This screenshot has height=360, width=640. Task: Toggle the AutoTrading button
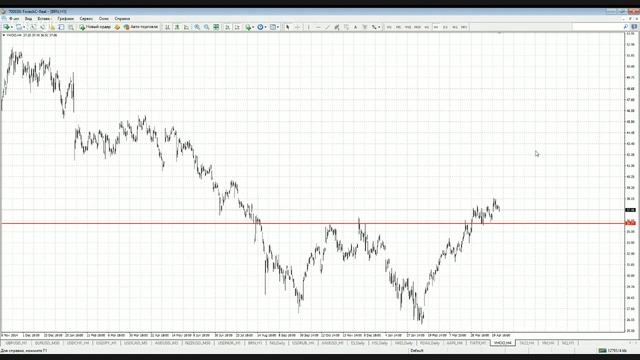click(141, 27)
